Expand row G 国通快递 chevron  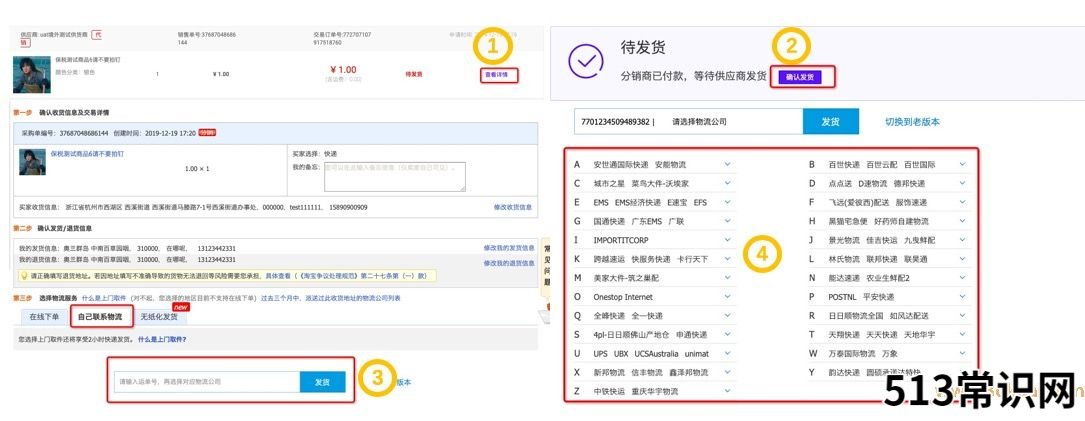tap(727, 221)
